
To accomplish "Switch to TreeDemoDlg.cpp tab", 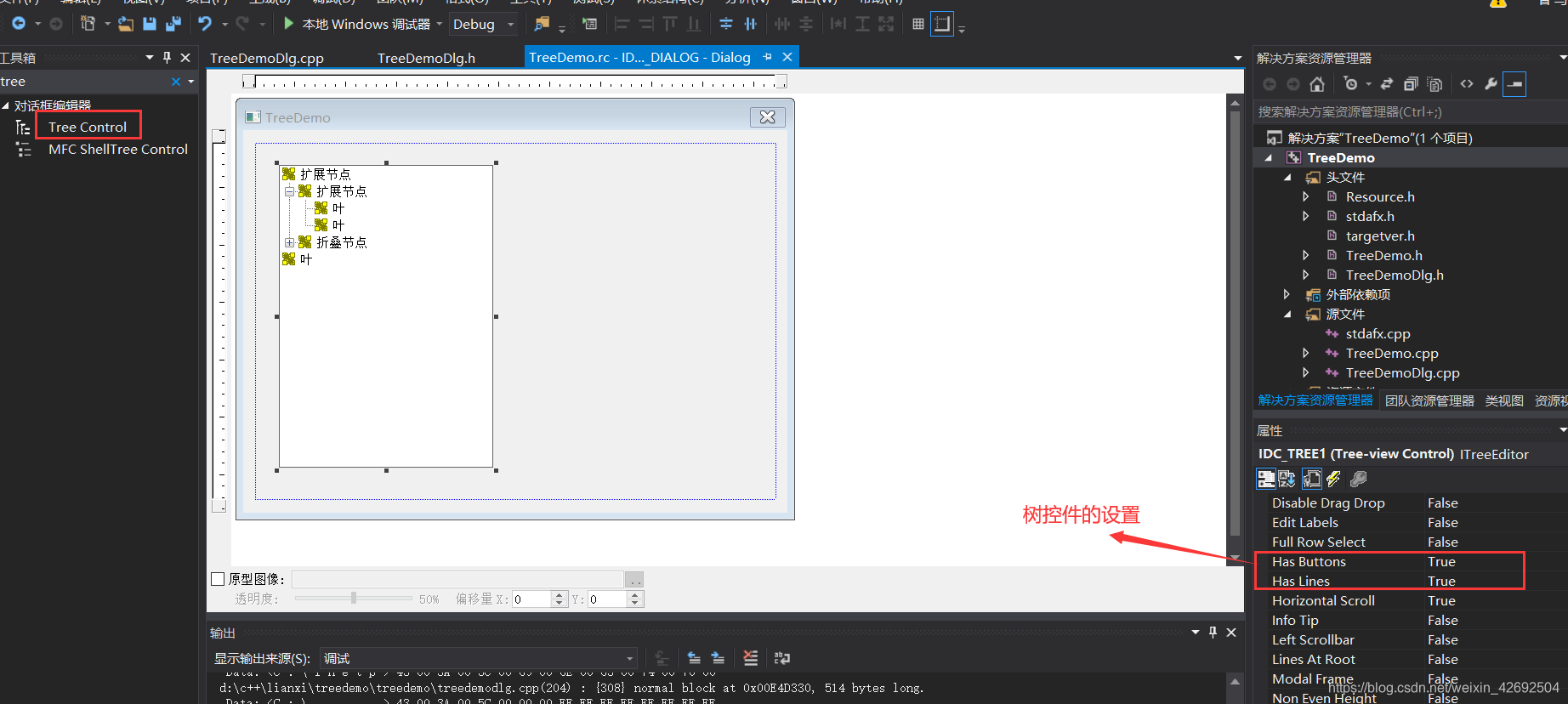I will (x=267, y=58).
